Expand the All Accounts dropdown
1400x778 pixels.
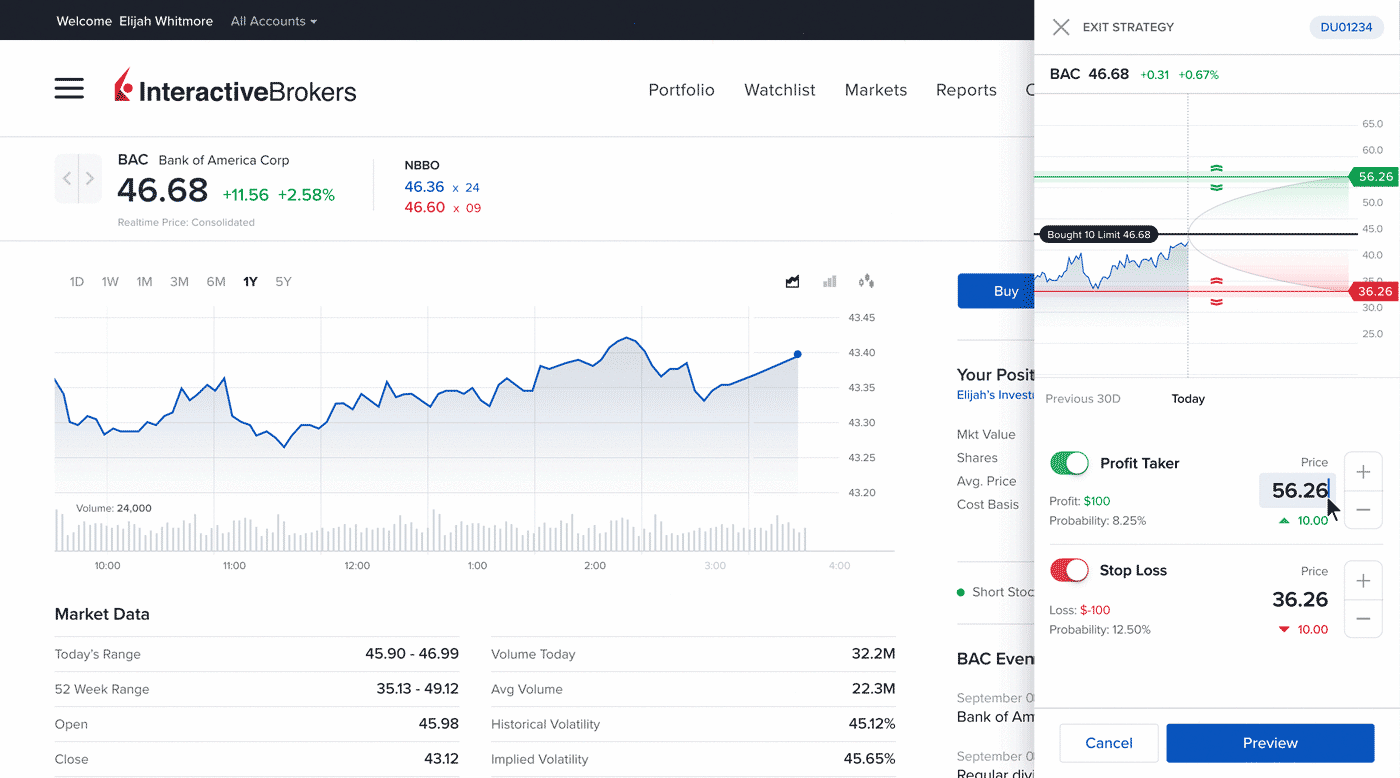(x=273, y=21)
